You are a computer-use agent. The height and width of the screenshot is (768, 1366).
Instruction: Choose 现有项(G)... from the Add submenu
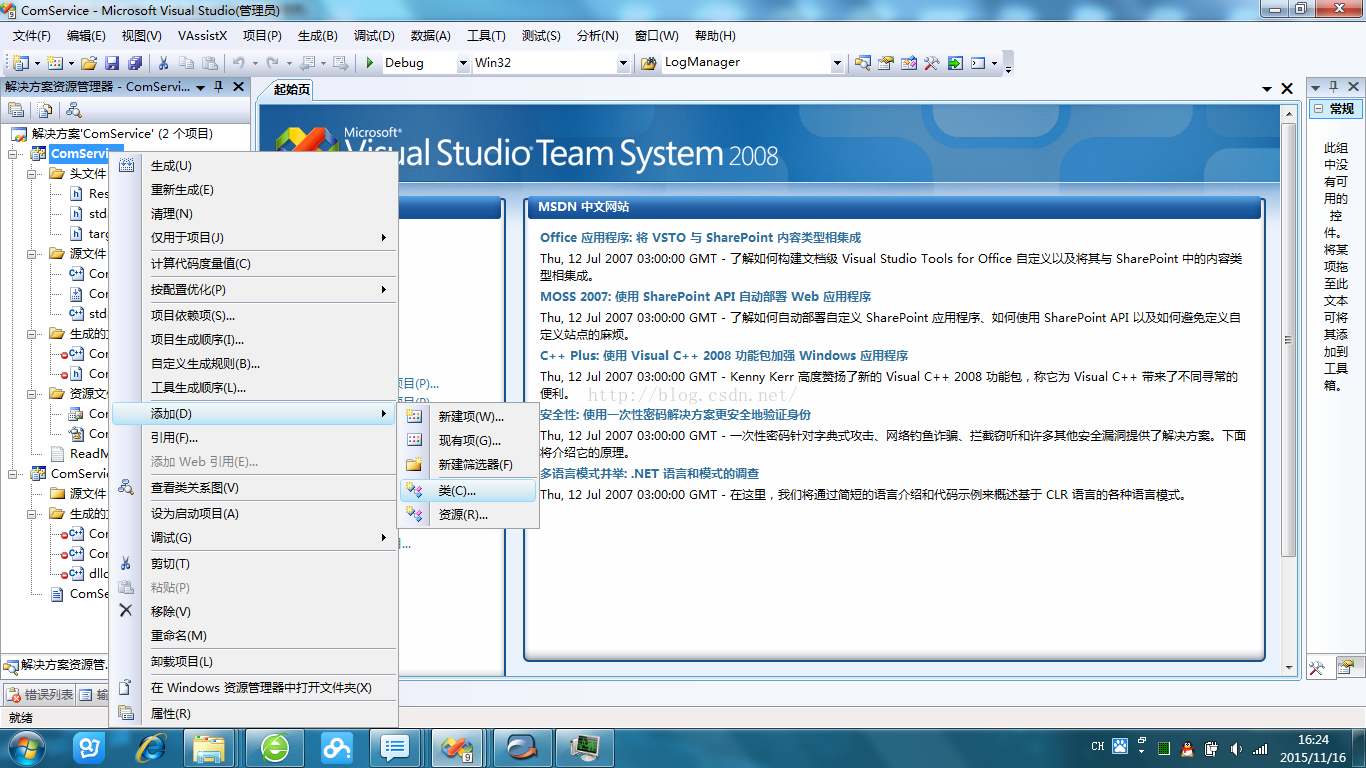click(x=468, y=441)
